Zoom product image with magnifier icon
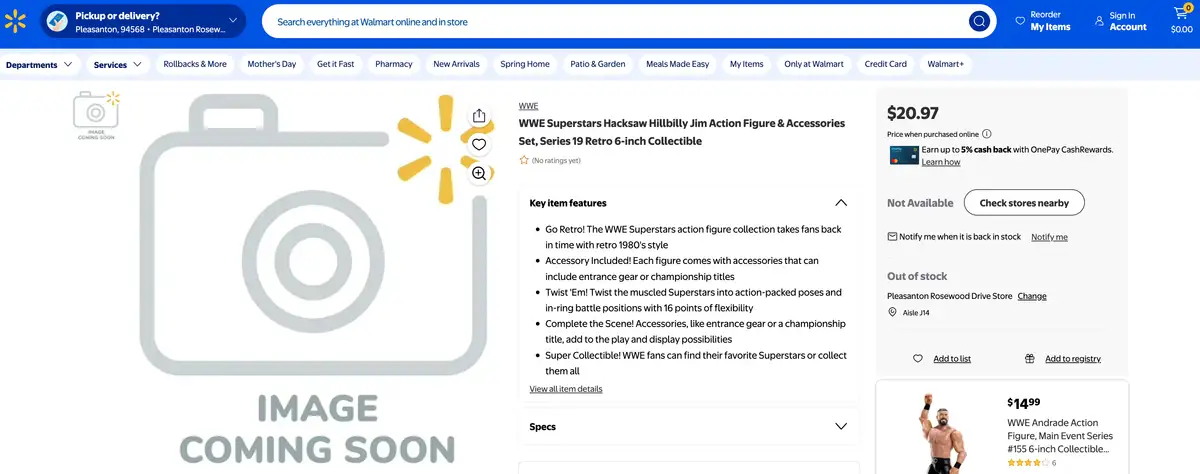 coord(479,174)
